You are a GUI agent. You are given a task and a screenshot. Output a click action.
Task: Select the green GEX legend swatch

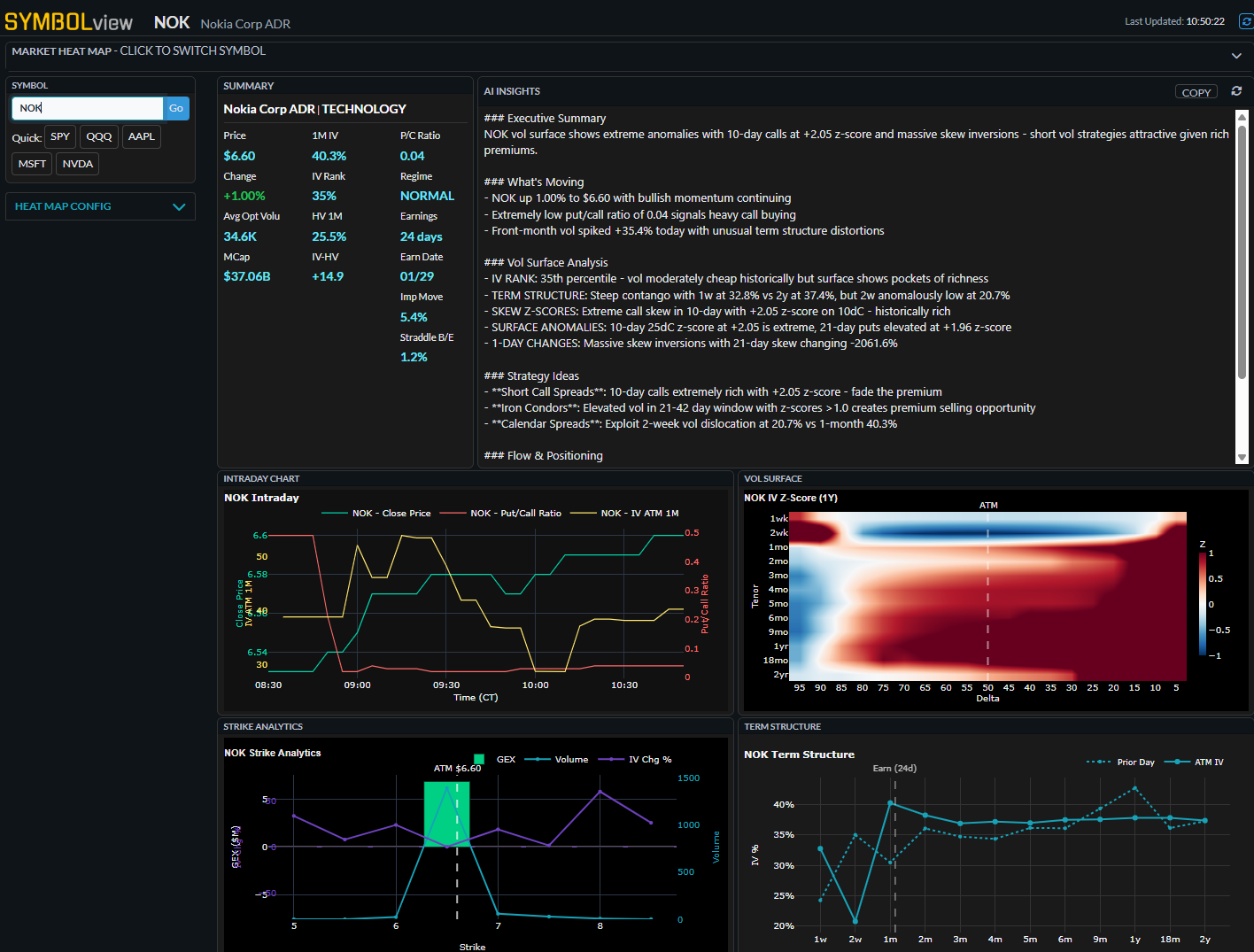click(479, 759)
